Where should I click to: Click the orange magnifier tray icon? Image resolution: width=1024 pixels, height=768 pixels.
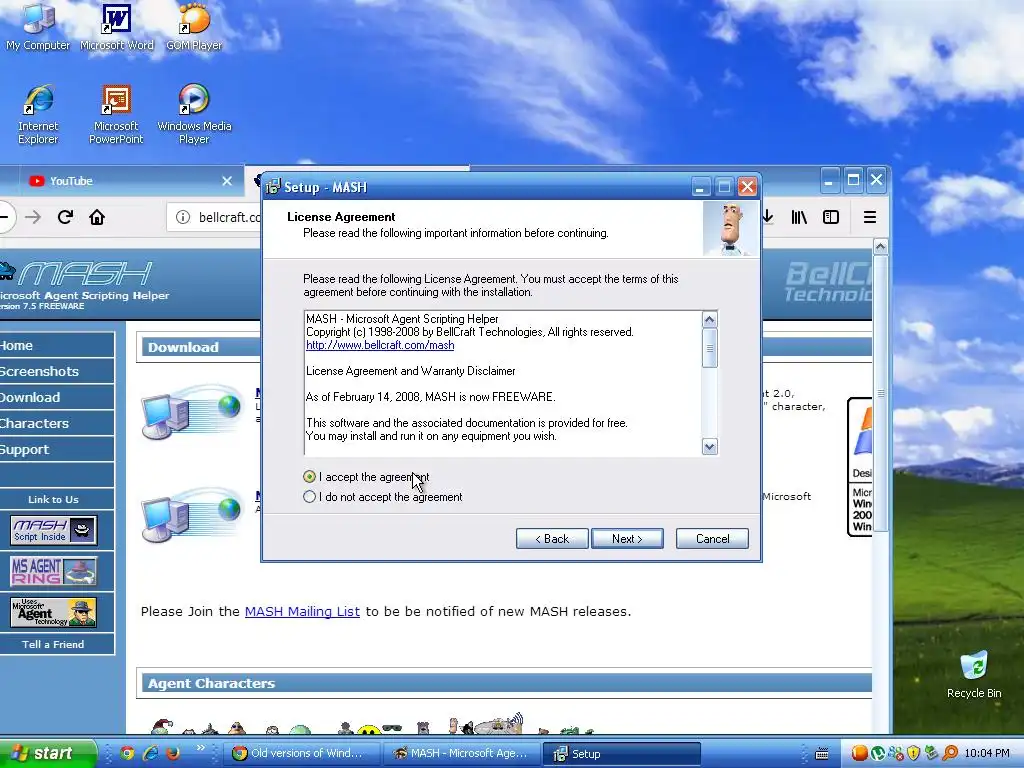[950, 753]
